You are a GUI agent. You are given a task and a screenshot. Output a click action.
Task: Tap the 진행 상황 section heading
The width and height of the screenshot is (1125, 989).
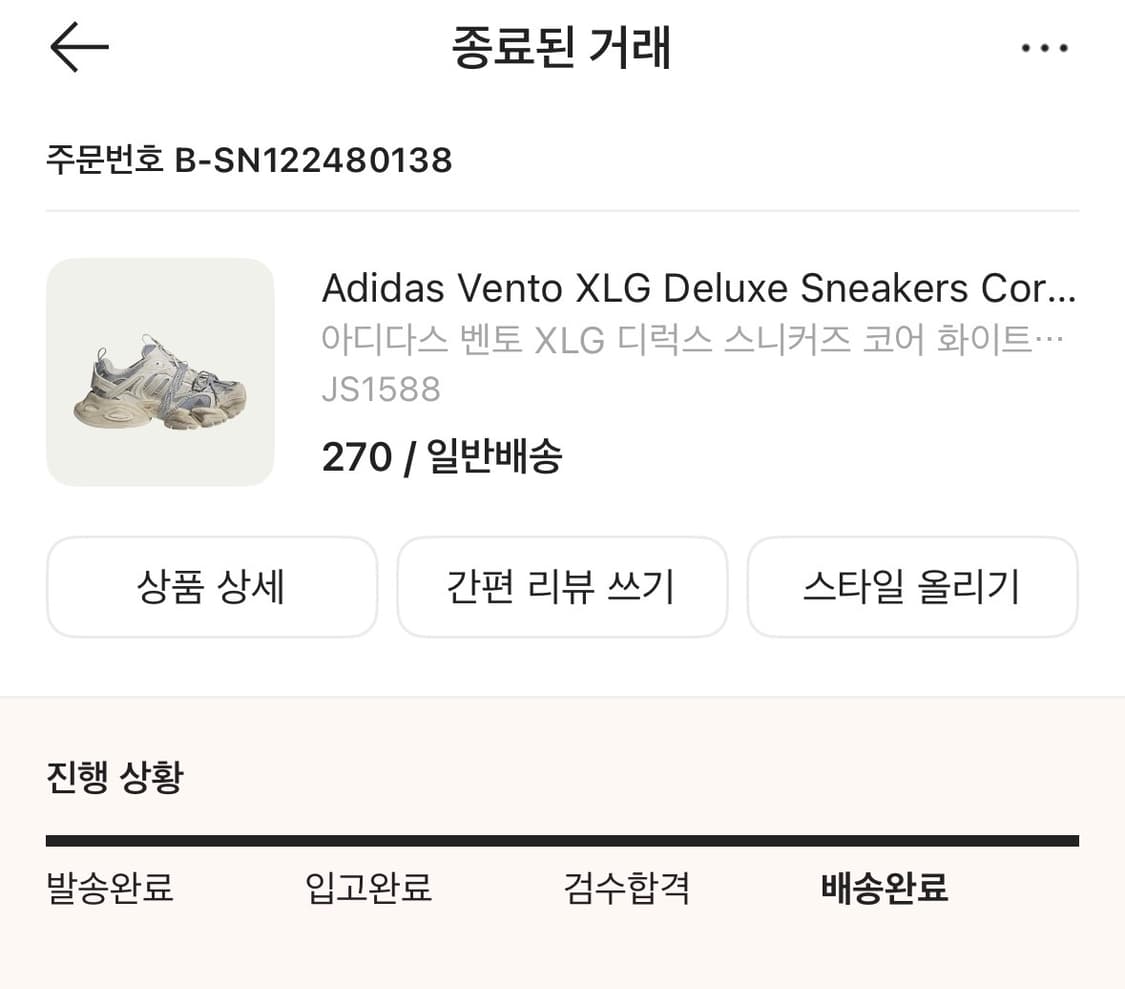pos(115,777)
